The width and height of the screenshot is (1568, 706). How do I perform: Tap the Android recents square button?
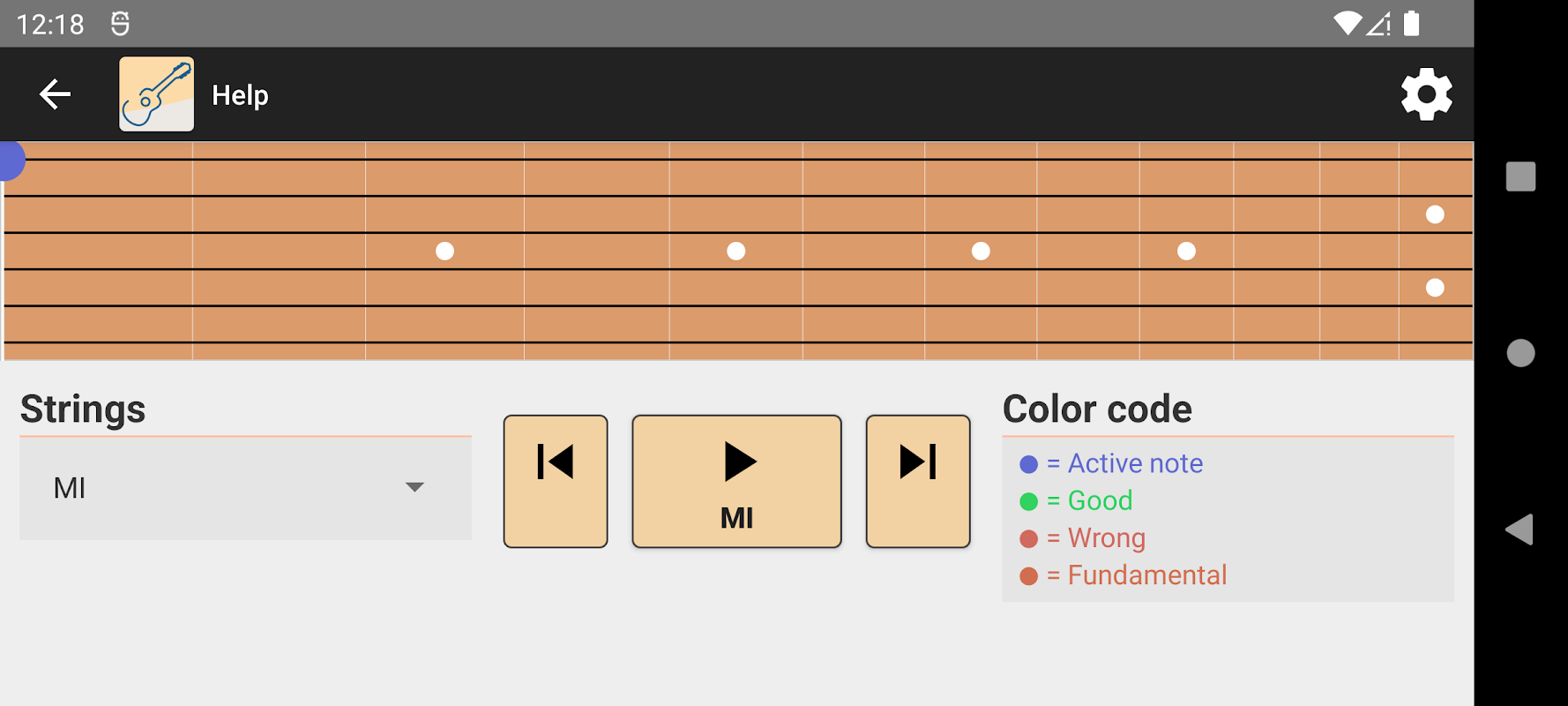pos(1520,176)
